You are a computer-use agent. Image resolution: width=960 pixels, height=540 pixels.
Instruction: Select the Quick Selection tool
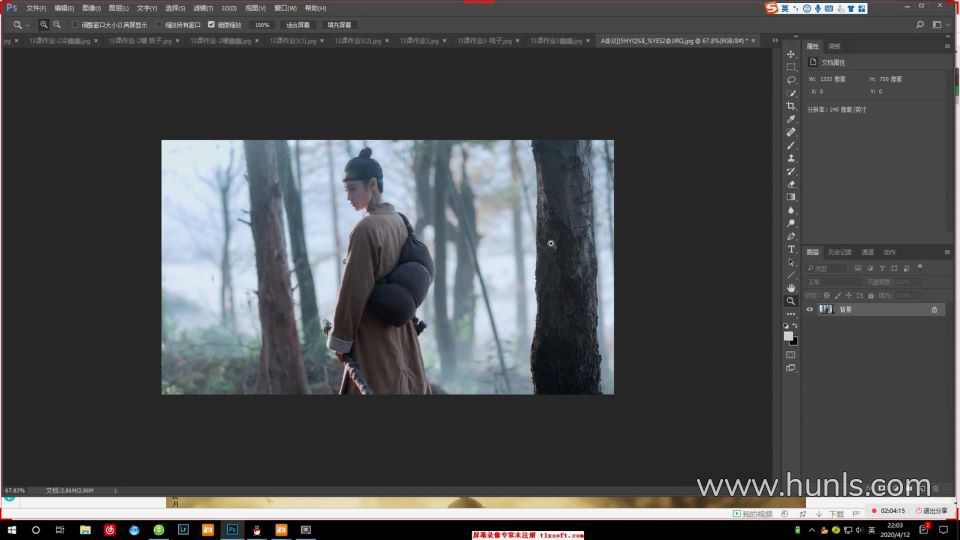tap(791, 93)
